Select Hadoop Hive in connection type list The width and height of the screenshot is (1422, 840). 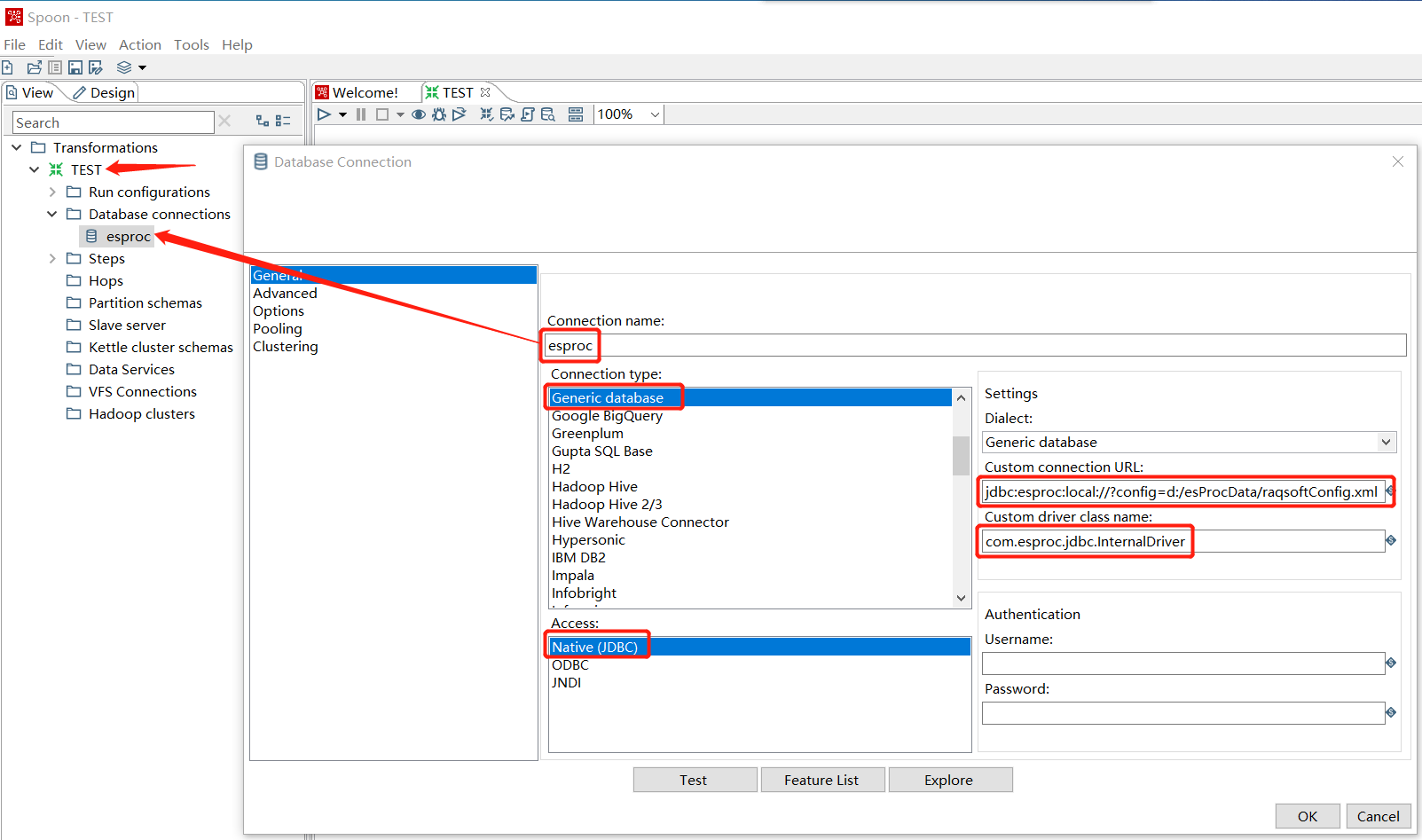pos(594,486)
